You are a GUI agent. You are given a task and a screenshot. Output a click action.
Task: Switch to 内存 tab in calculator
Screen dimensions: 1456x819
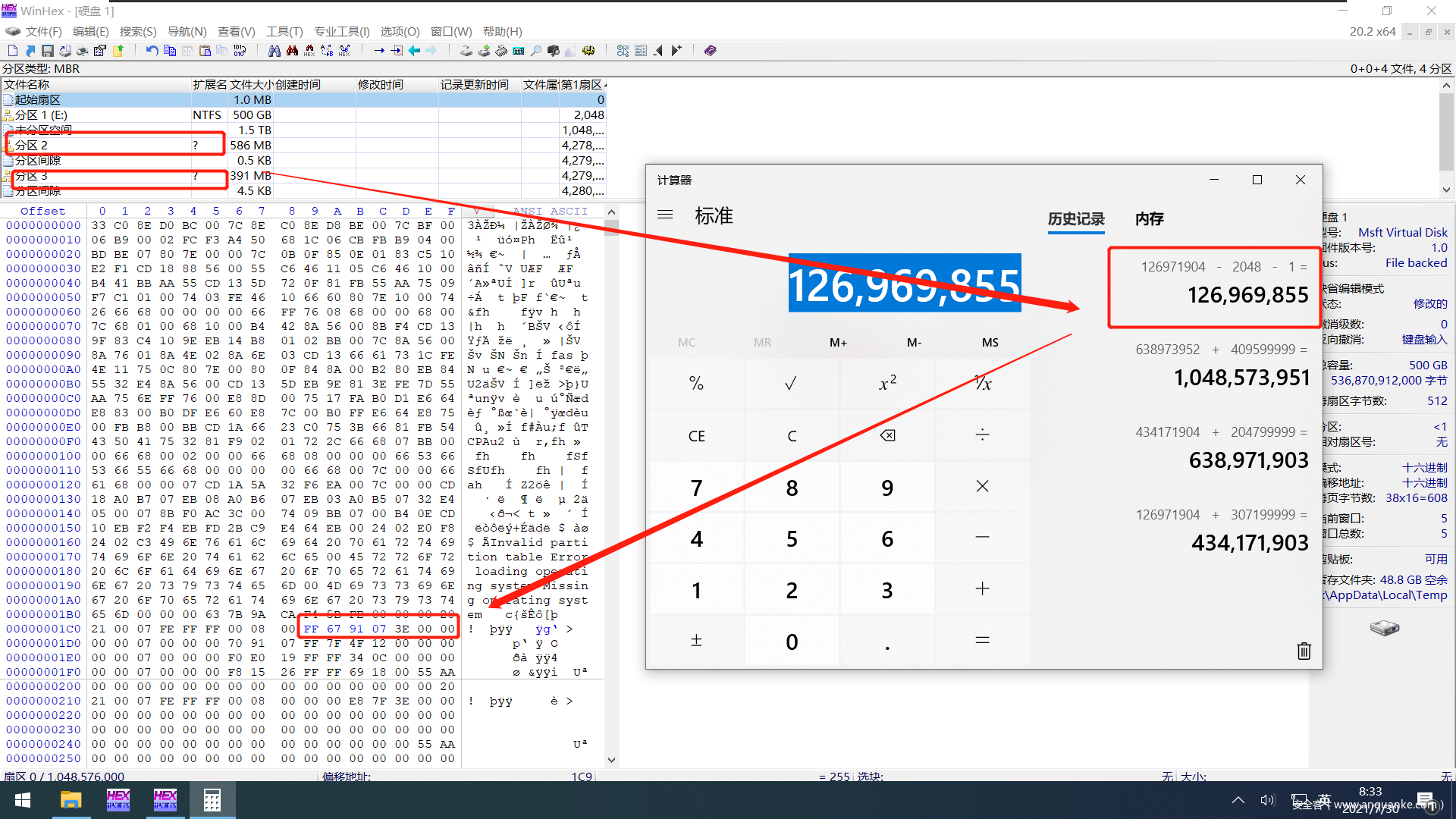(x=1149, y=219)
